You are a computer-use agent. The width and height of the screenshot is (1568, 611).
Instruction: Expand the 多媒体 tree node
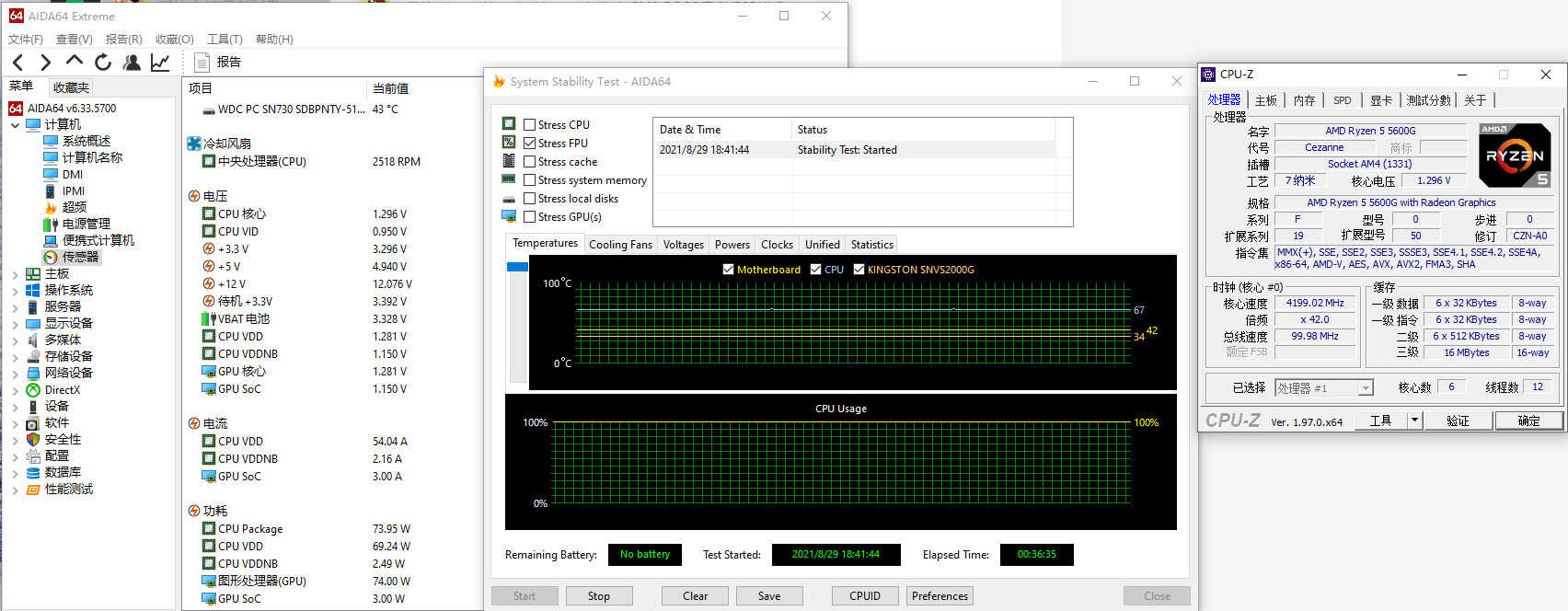pos(15,340)
